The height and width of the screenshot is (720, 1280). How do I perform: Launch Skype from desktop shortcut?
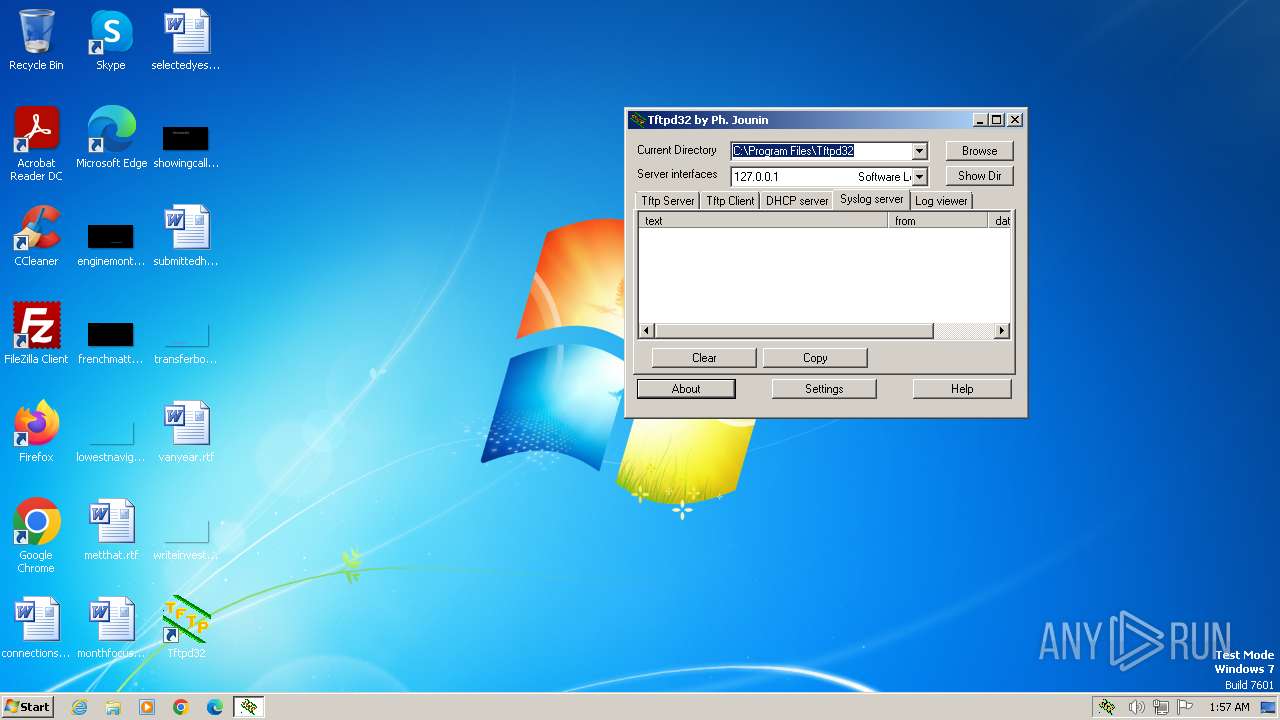click(111, 40)
